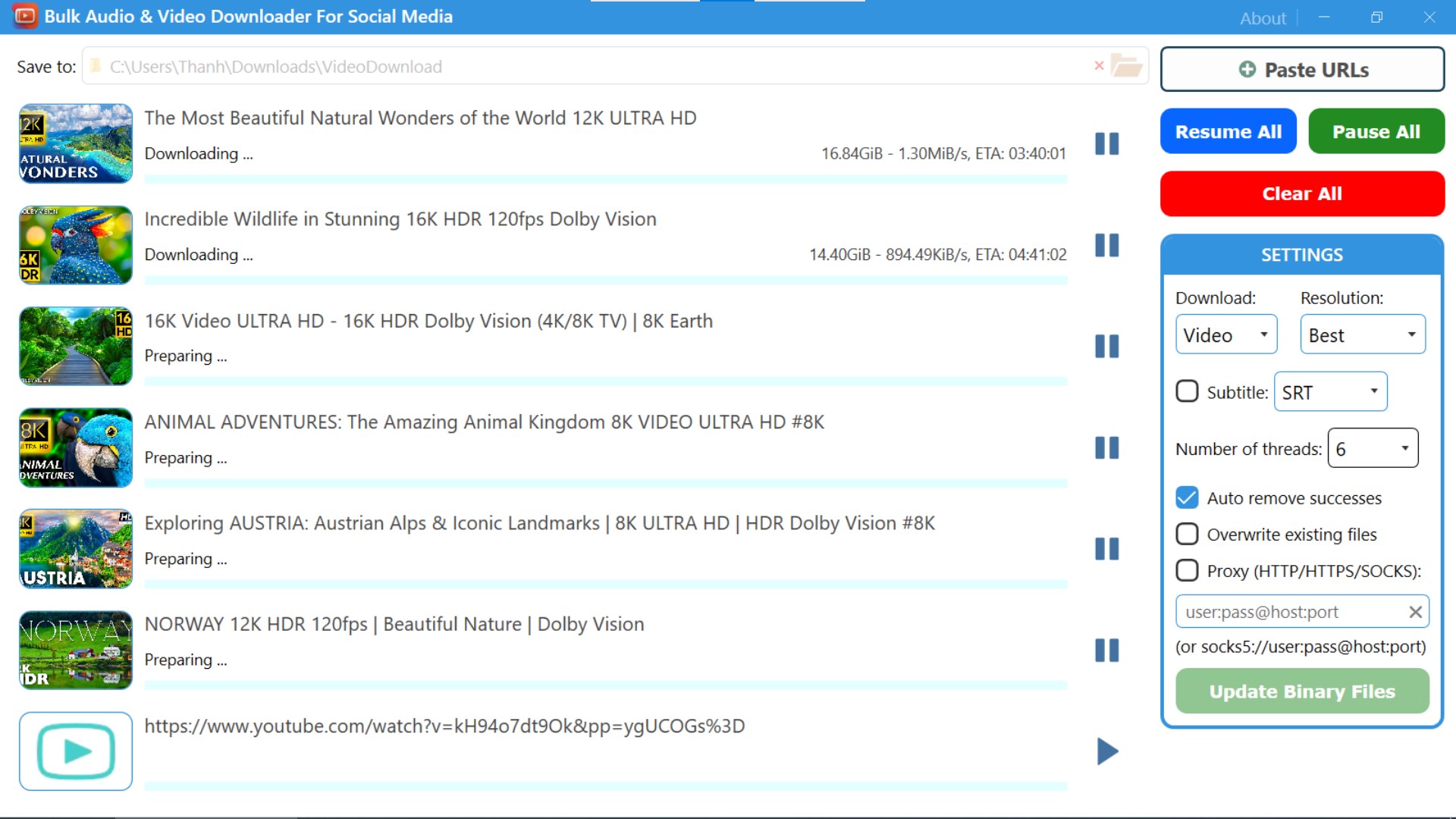
Task: Uncheck Auto remove successes
Action: click(1187, 497)
